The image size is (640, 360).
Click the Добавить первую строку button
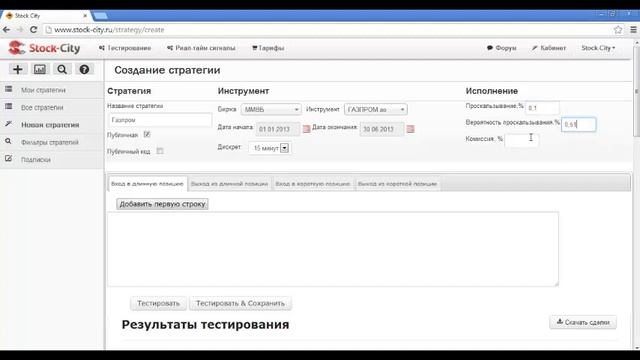point(162,204)
